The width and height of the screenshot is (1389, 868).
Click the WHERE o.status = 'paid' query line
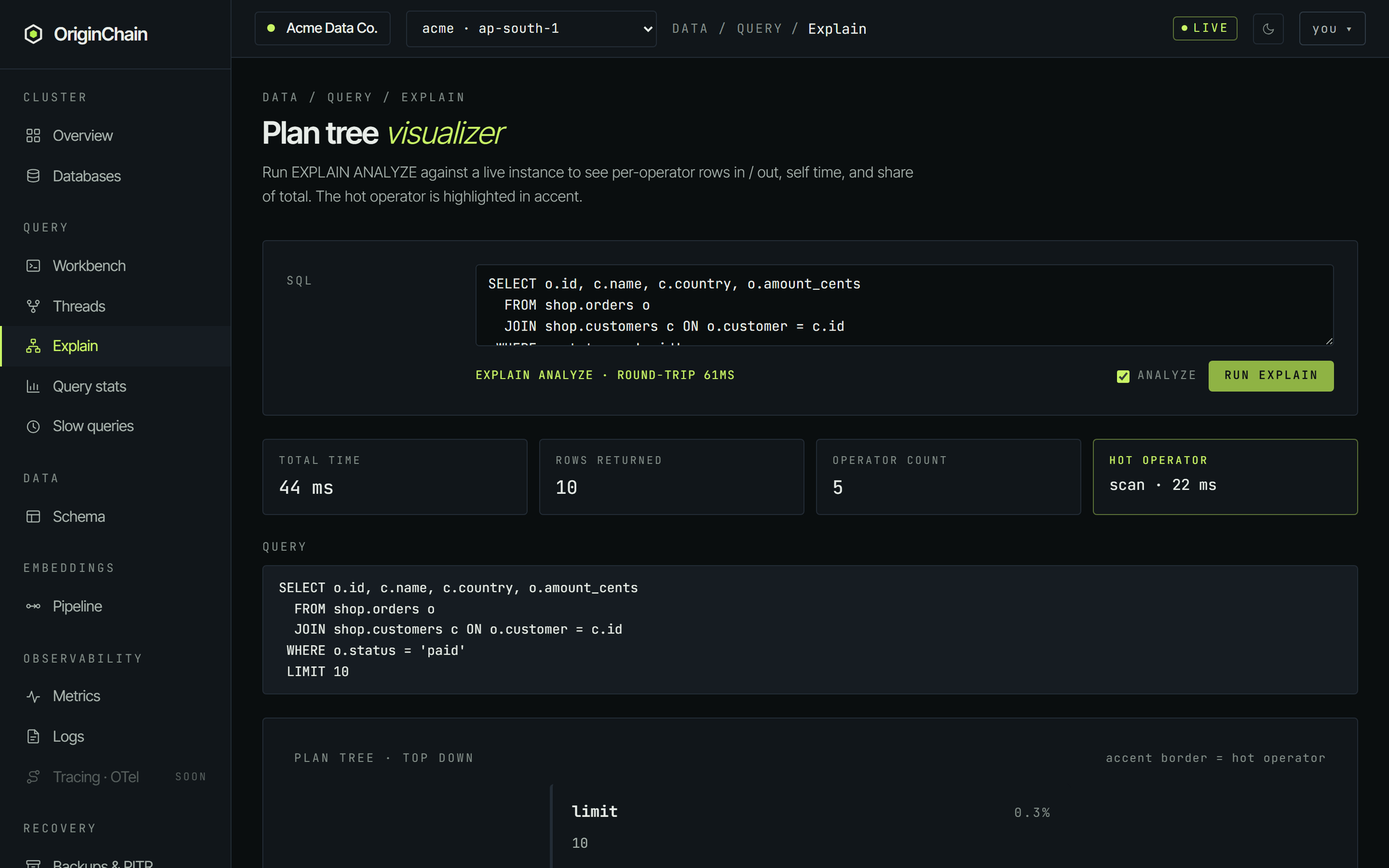tap(376, 651)
